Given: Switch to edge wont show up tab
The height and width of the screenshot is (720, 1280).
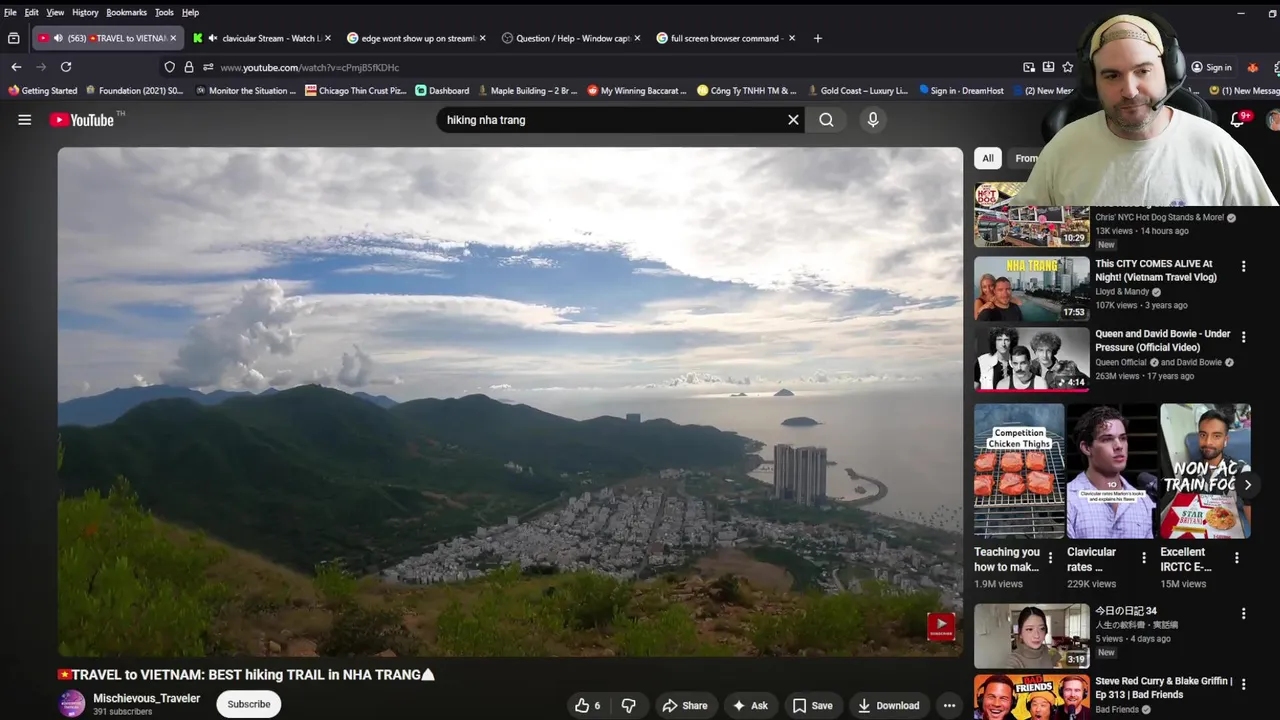Looking at the screenshot, I should 415,38.
